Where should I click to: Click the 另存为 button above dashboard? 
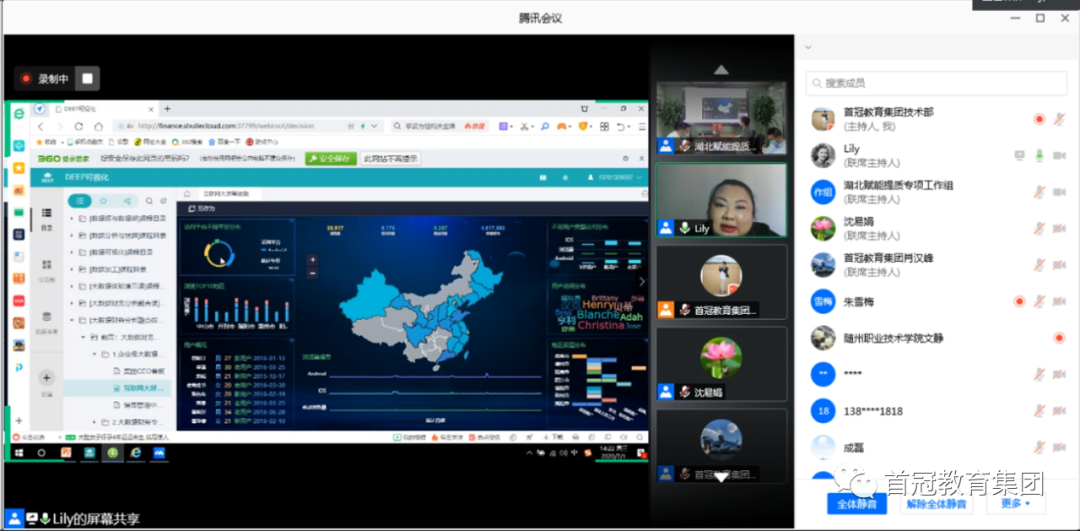coord(201,208)
